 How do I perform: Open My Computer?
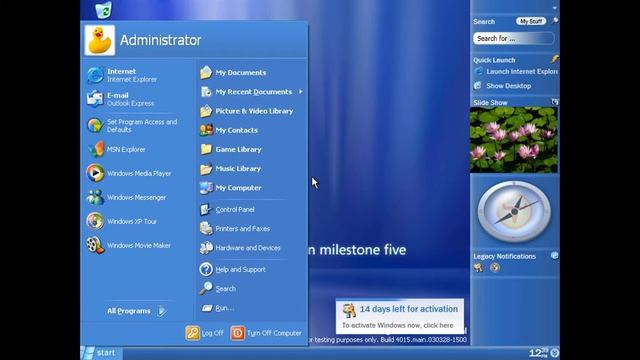point(231,188)
